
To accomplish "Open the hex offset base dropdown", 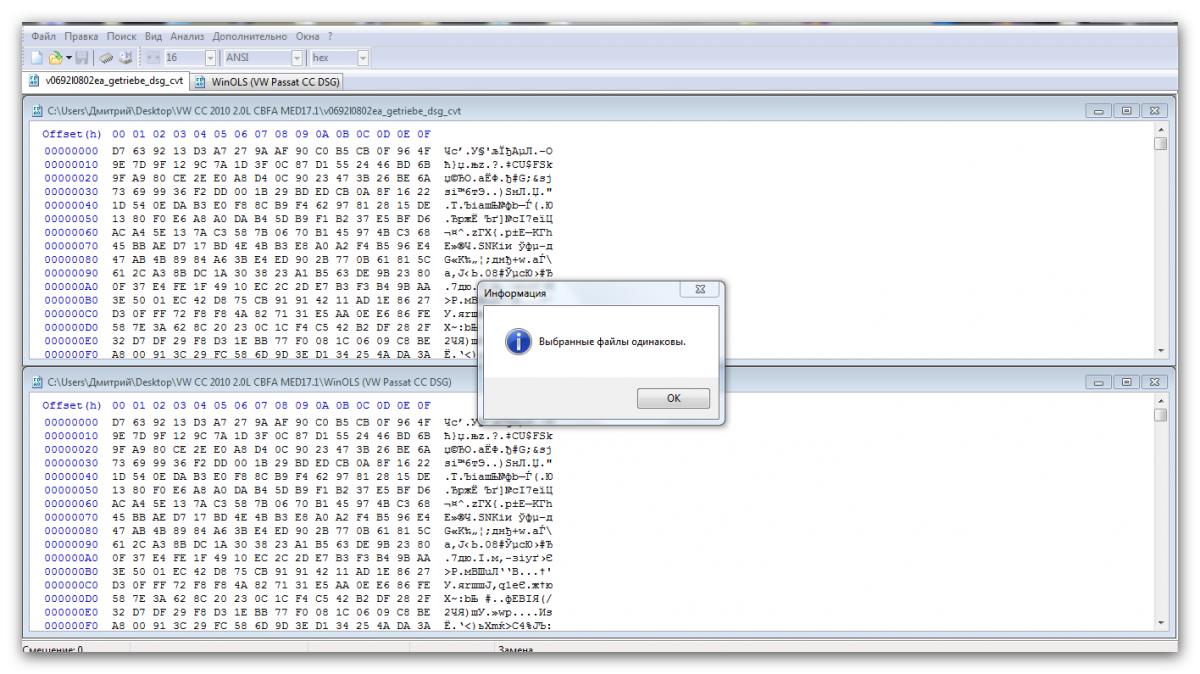I will click(363, 58).
